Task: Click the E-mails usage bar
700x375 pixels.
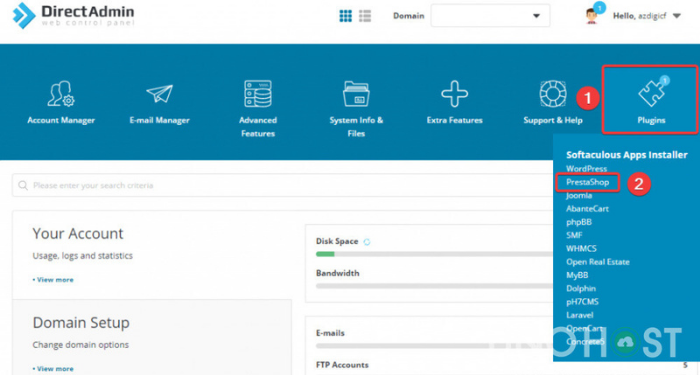Action: 434,346
